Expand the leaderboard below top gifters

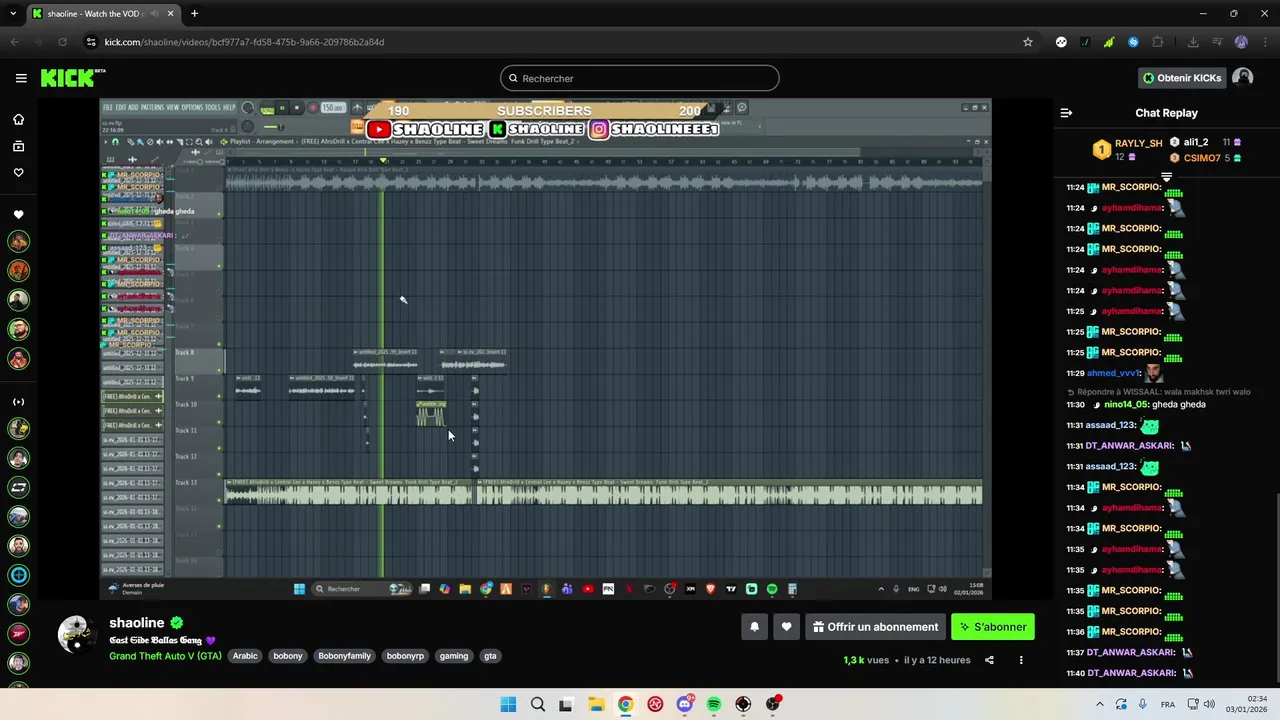(x=1166, y=177)
